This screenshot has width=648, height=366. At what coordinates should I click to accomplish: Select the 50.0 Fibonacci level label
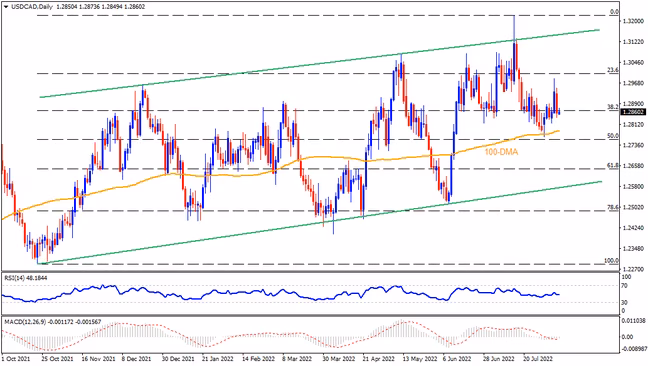coord(613,136)
